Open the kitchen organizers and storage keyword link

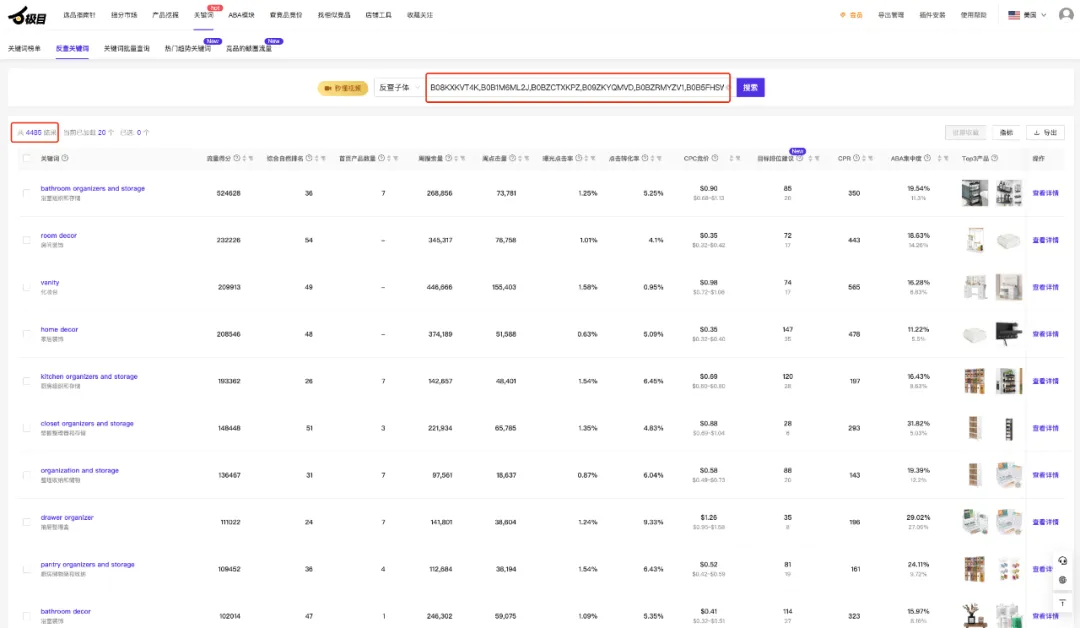pos(89,377)
